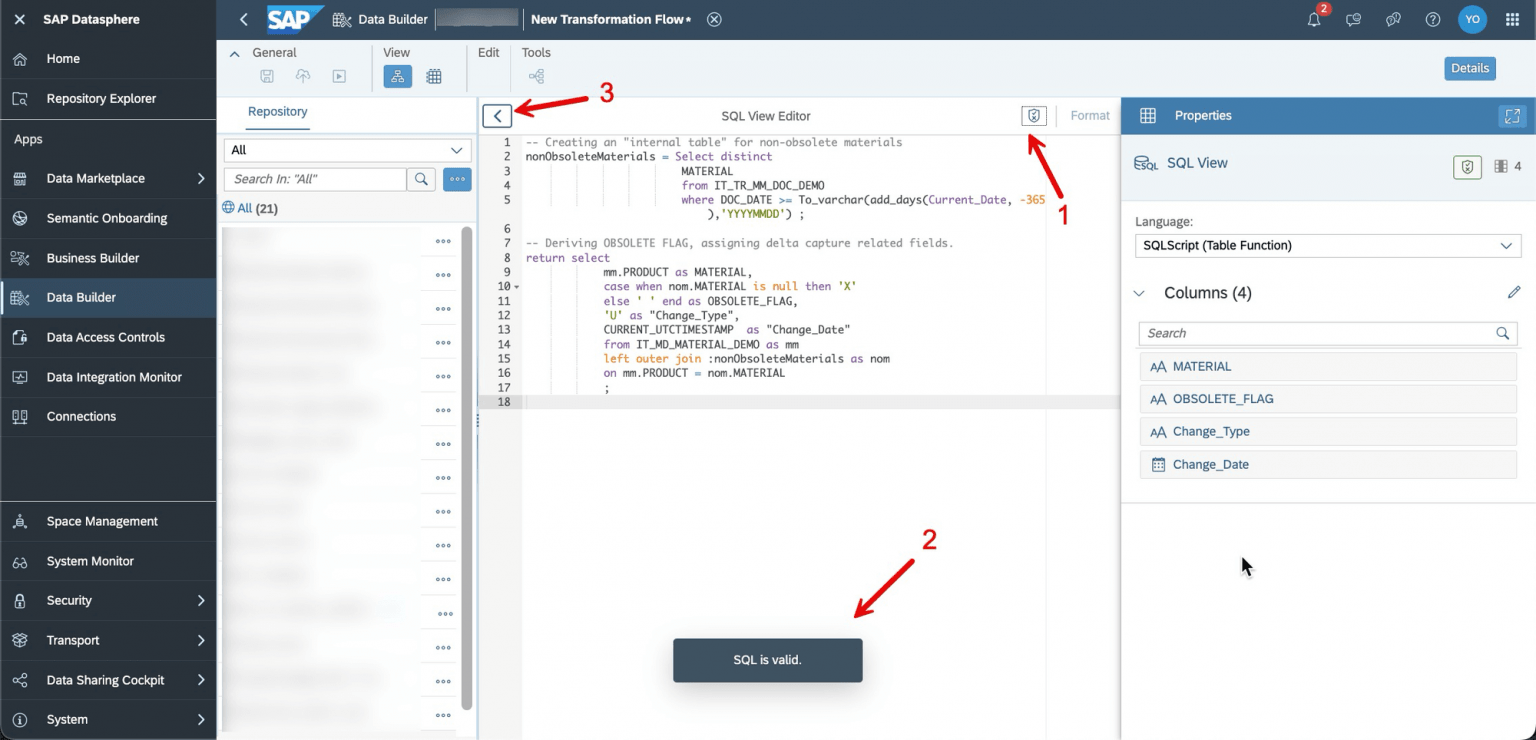Click the magnifier icon in Columns search
This screenshot has width=1536, height=740.
[1502, 333]
